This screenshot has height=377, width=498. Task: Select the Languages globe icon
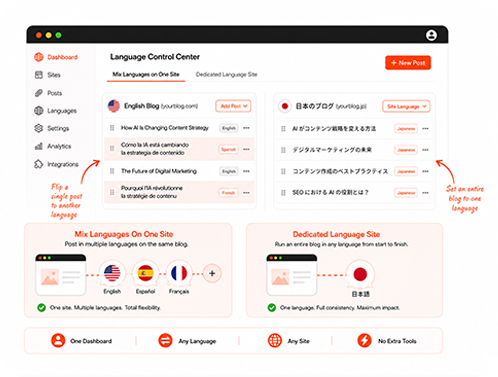[39, 110]
